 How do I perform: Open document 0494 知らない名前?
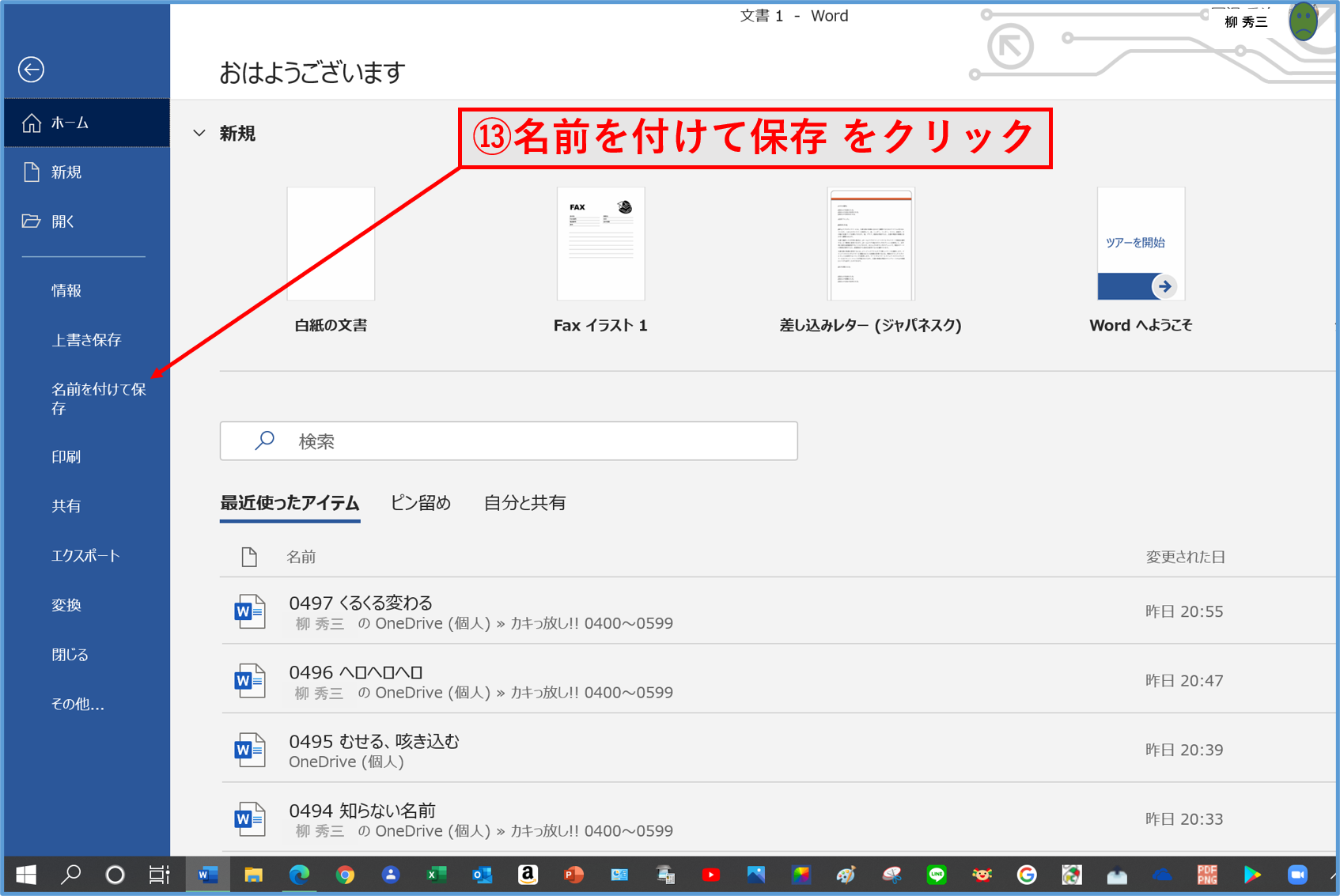(778, 818)
